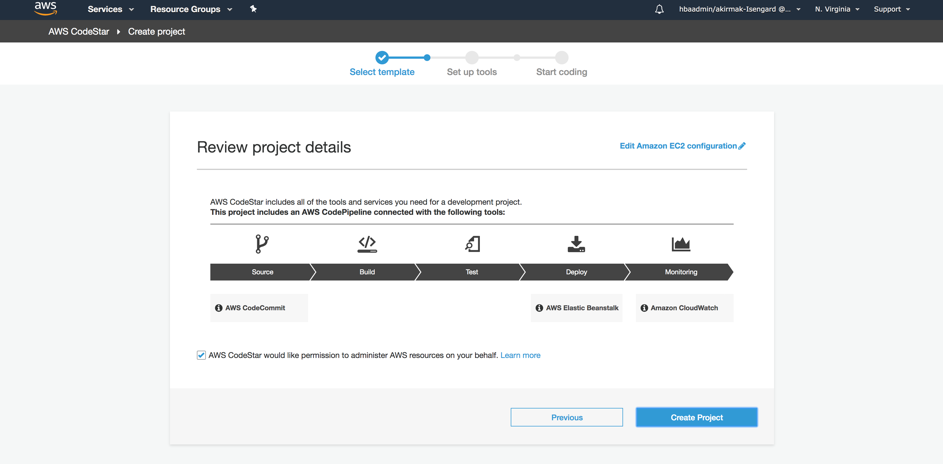Click the Create Project button

[696, 417]
